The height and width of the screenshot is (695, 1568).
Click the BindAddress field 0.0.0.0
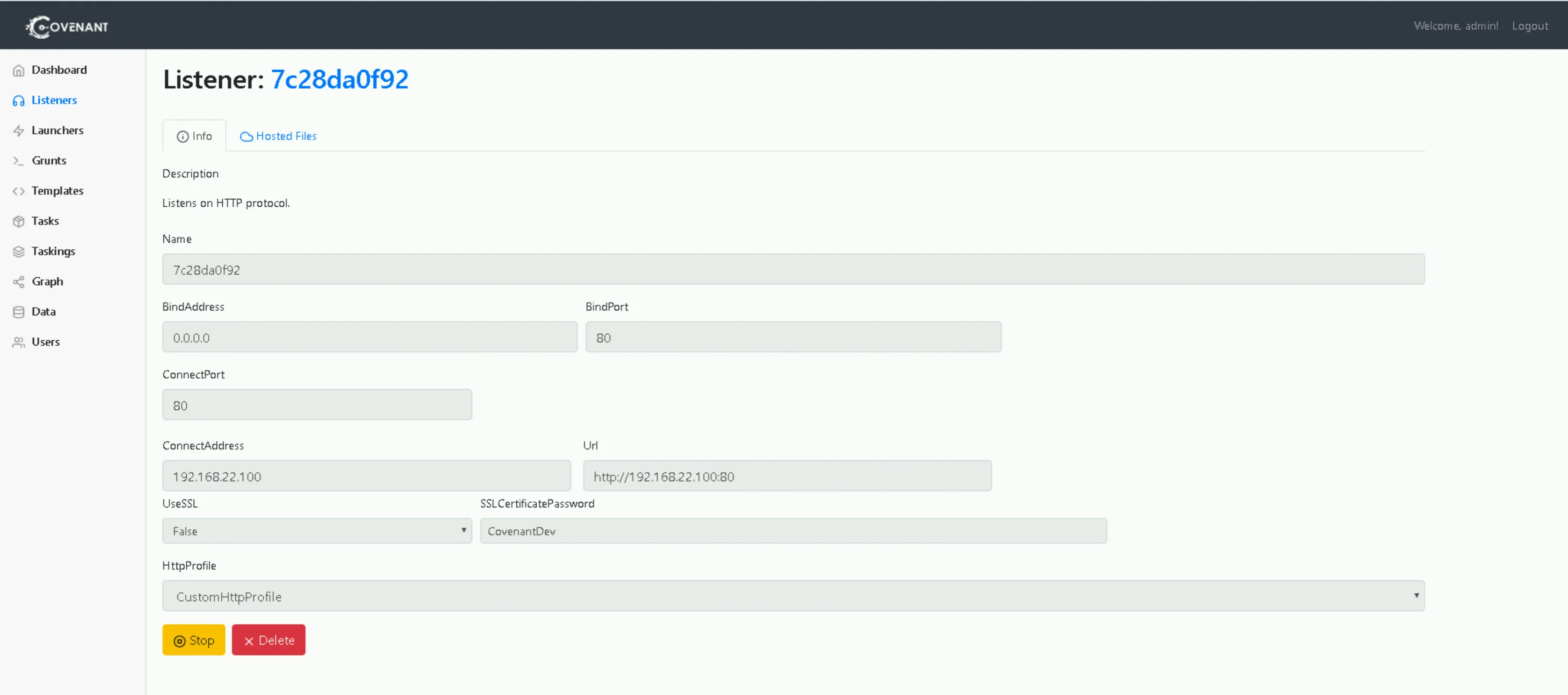pyautogui.click(x=370, y=337)
